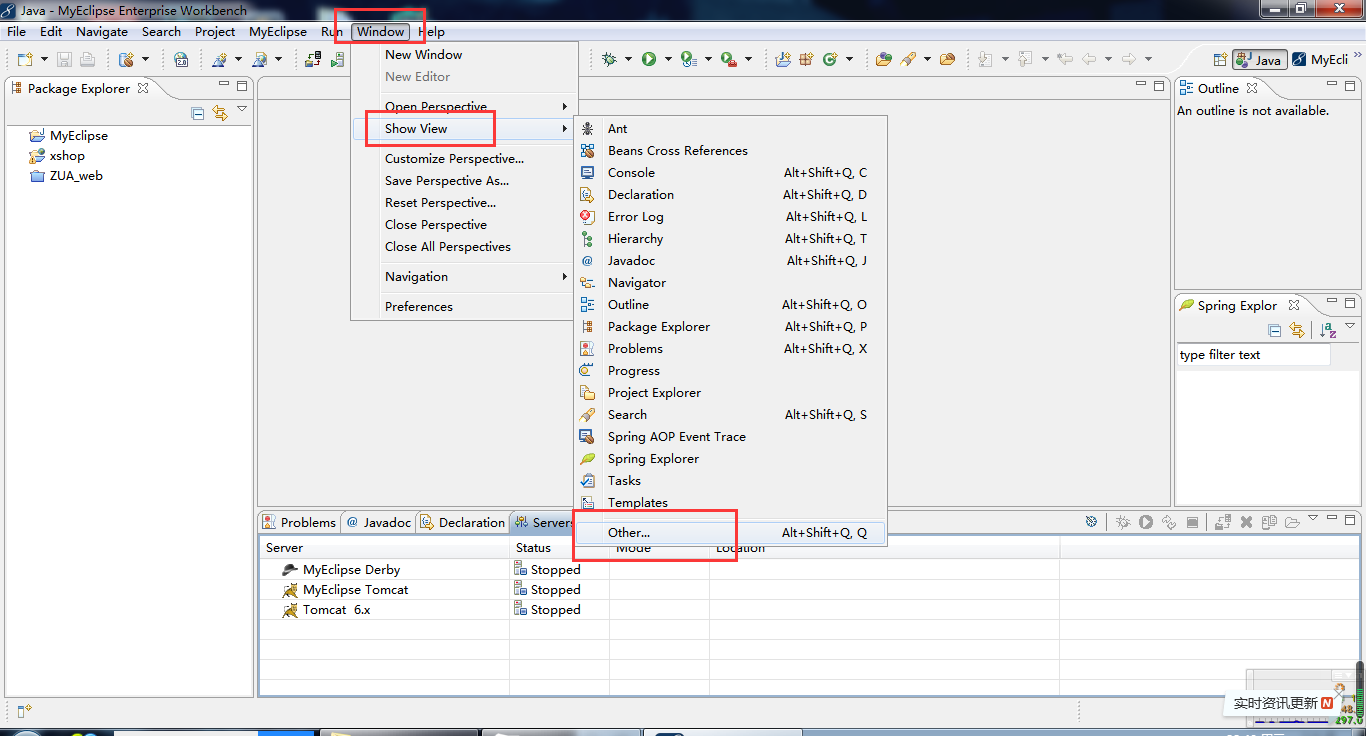This screenshot has width=1366, height=736.
Task: Select Spring AOP Event Trace view
Action: (x=731, y=437)
